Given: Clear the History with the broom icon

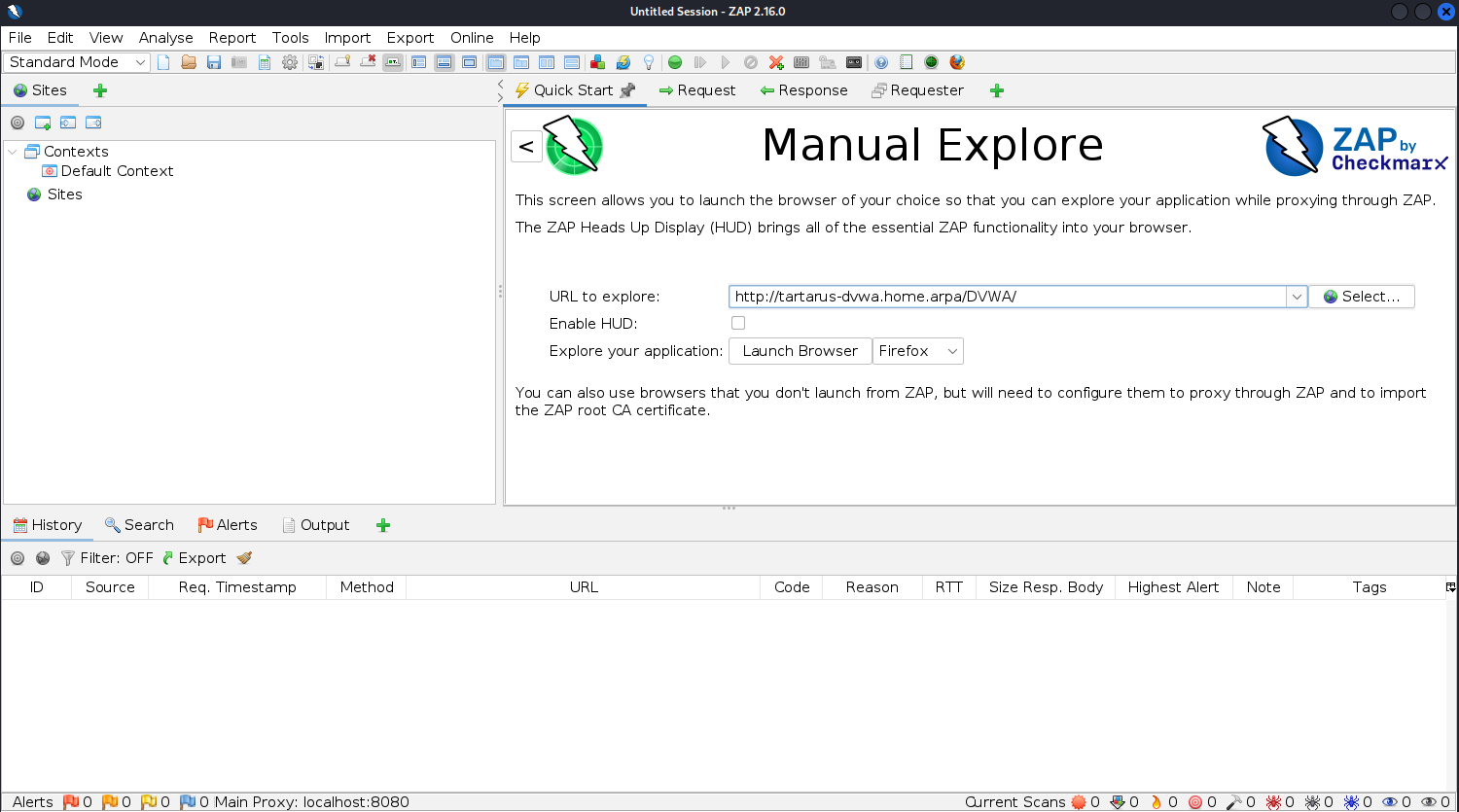Looking at the screenshot, I should [243, 557].
